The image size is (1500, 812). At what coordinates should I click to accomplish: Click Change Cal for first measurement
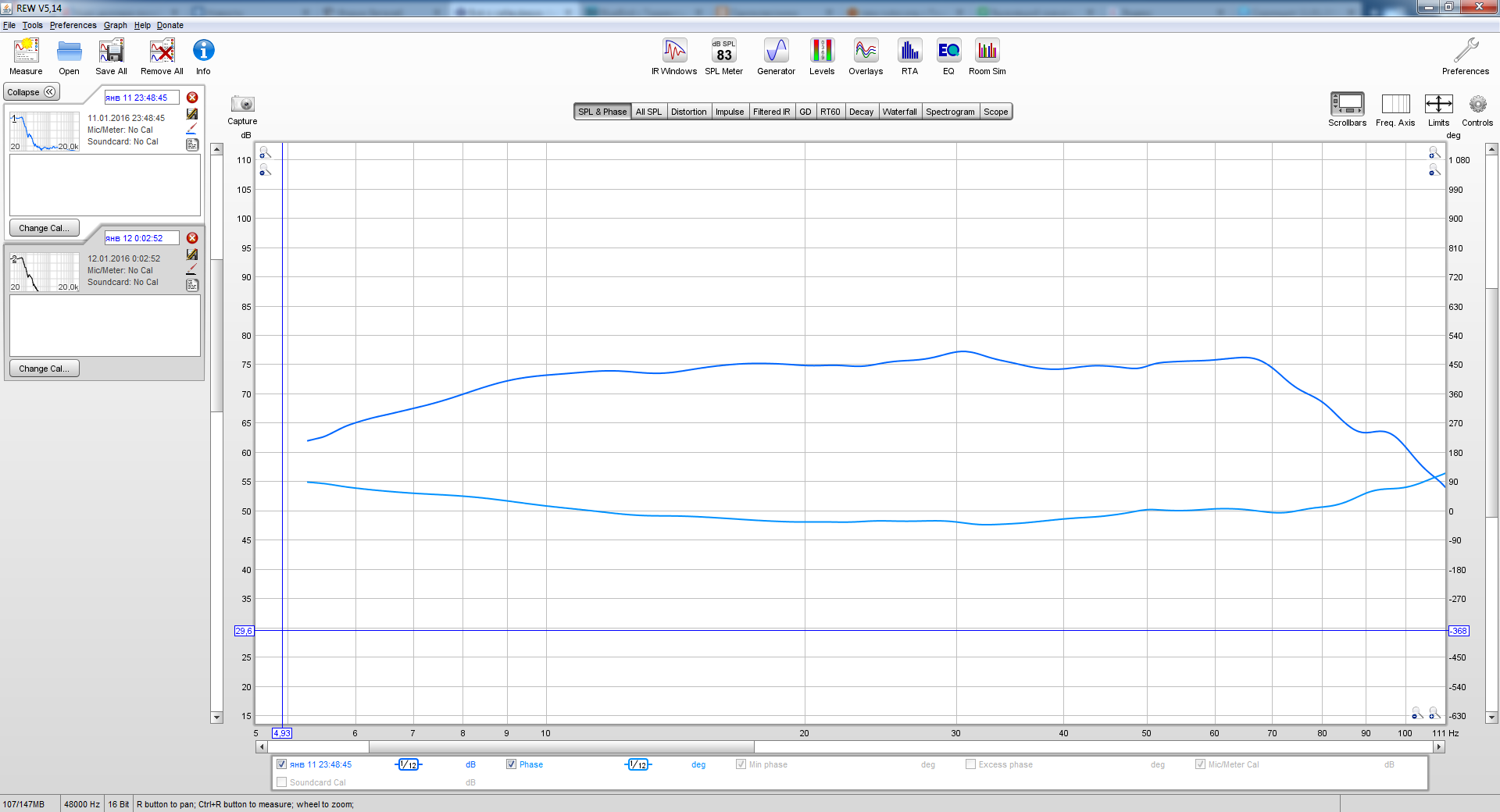(44, 228)
